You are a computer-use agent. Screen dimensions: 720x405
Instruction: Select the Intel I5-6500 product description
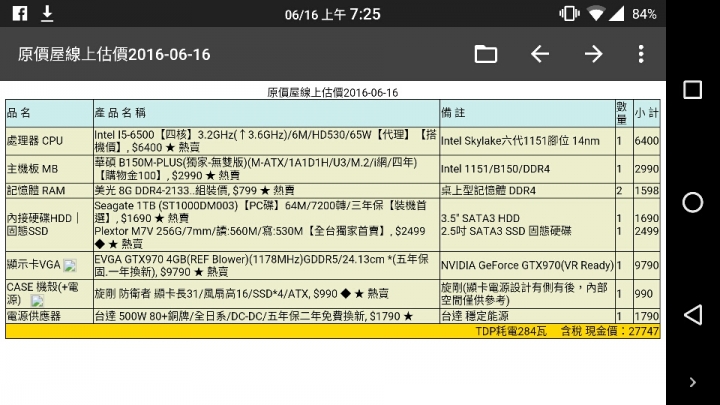click(265, 141)
